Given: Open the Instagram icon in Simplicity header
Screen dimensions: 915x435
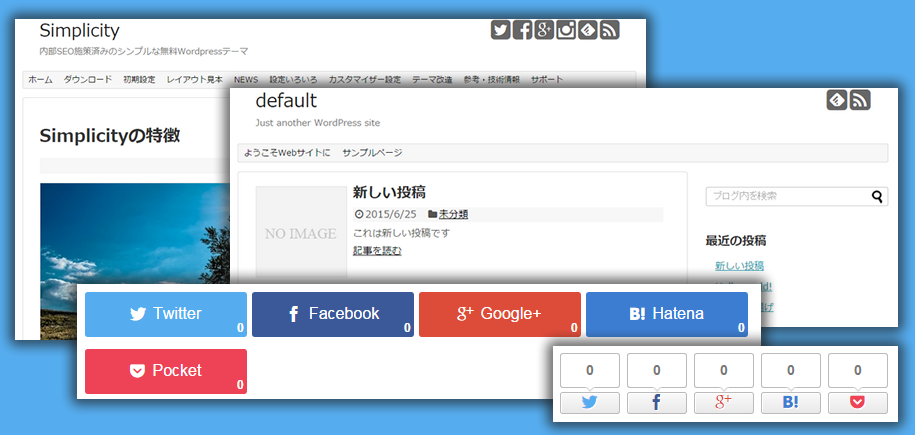Looking at the screenshot, I should pyautogui.click(x=566, y=30).
